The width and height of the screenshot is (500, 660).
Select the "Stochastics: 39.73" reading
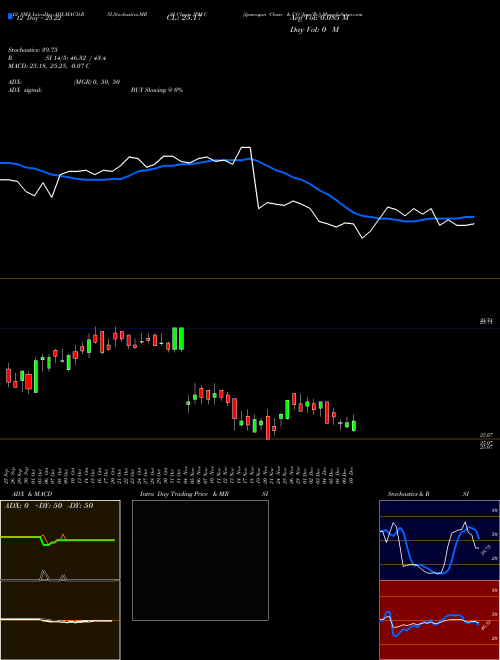[32, 50]
